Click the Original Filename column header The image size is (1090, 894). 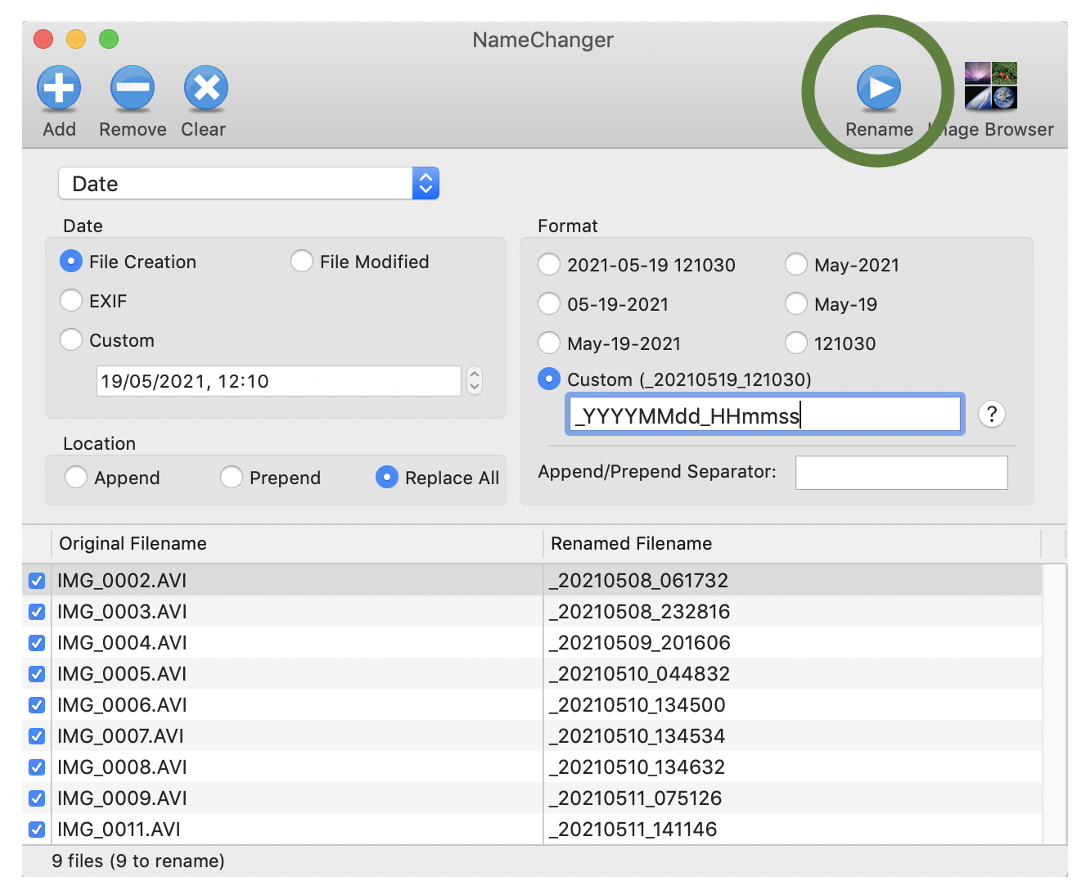[x=297, y=544]
